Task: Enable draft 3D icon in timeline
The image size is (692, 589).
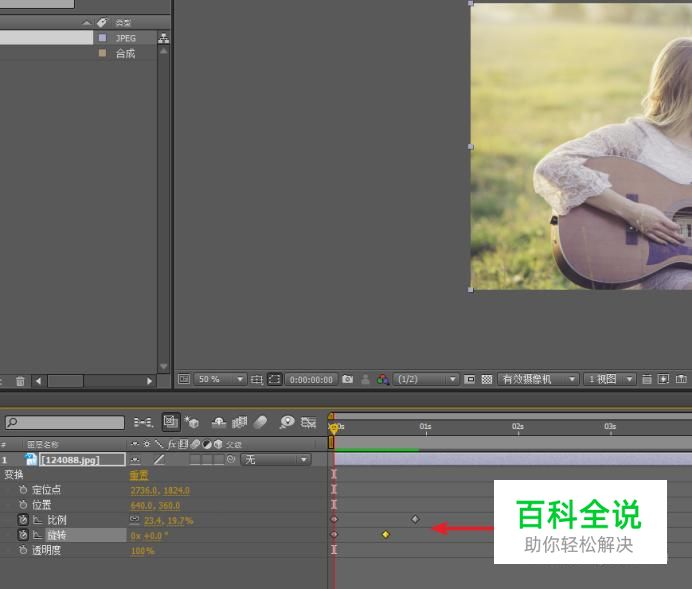Action: pos(192,422)
